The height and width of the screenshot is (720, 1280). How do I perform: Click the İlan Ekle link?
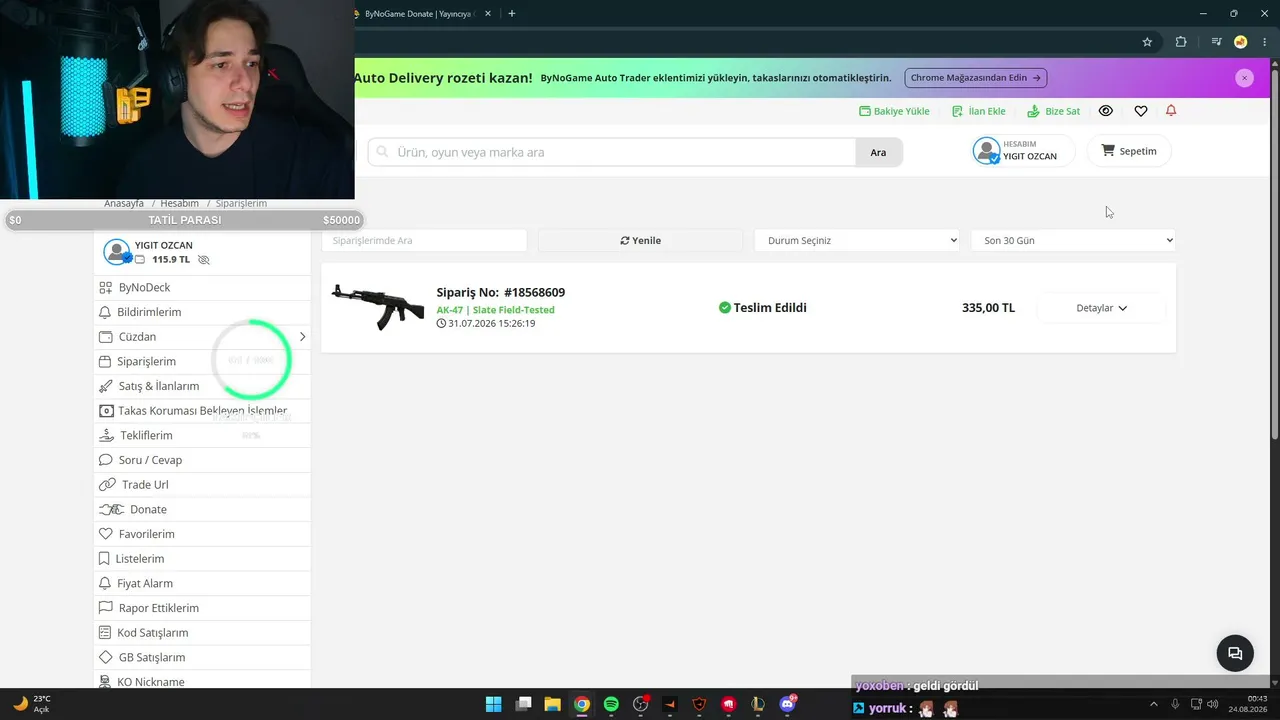(979, 111)
